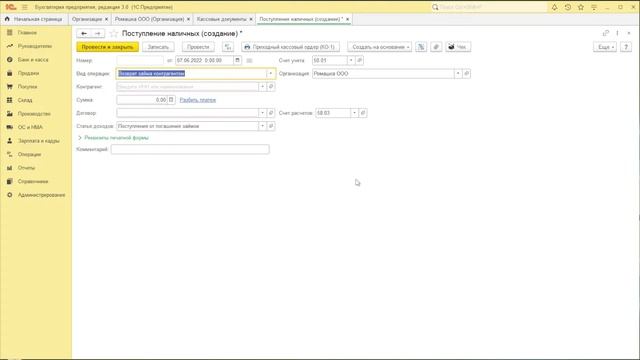Expand Статья доходов dropdown arrow
640x360 pixels.
262,126
